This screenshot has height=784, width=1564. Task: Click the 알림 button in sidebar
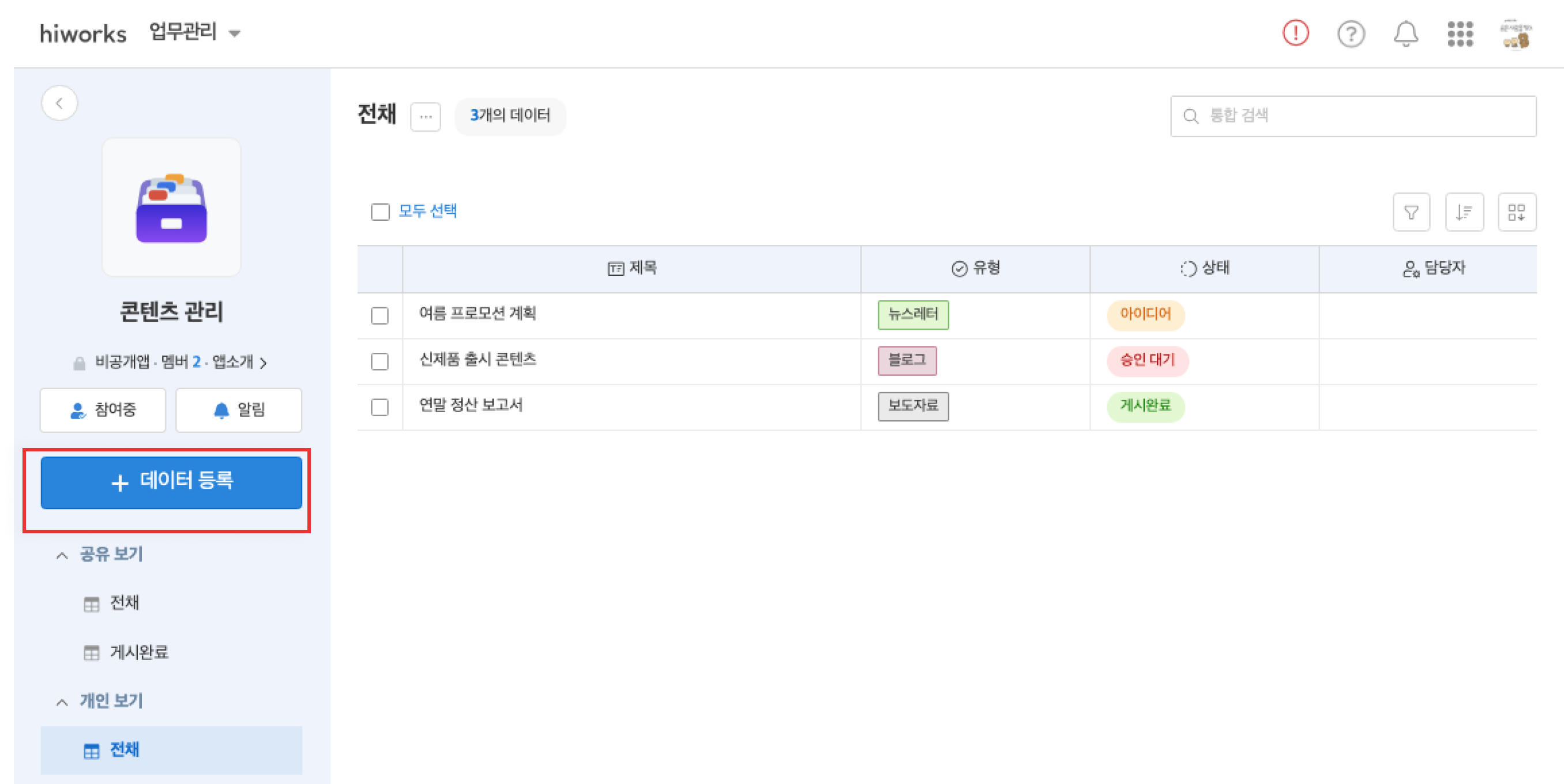pos(239,410)
